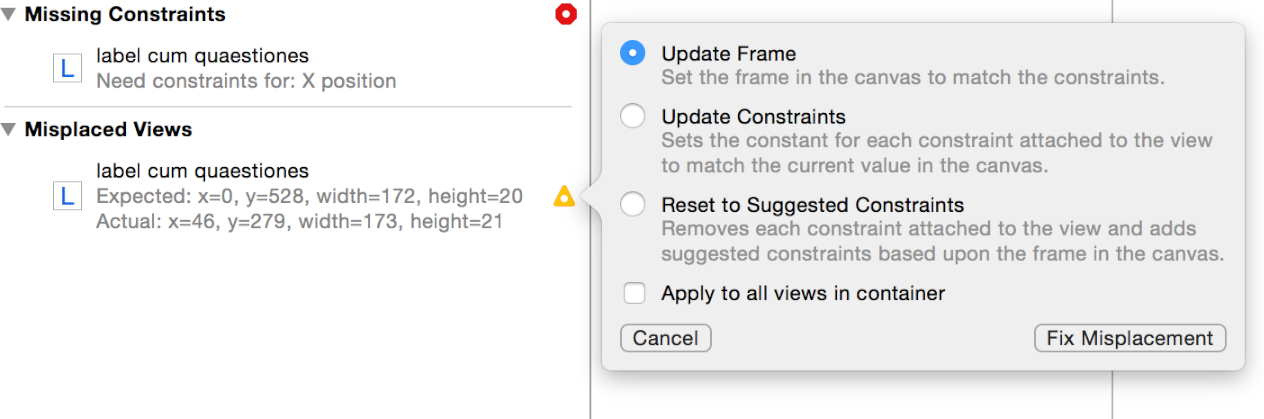Click the Misplaced Views header text

(108, 130)
